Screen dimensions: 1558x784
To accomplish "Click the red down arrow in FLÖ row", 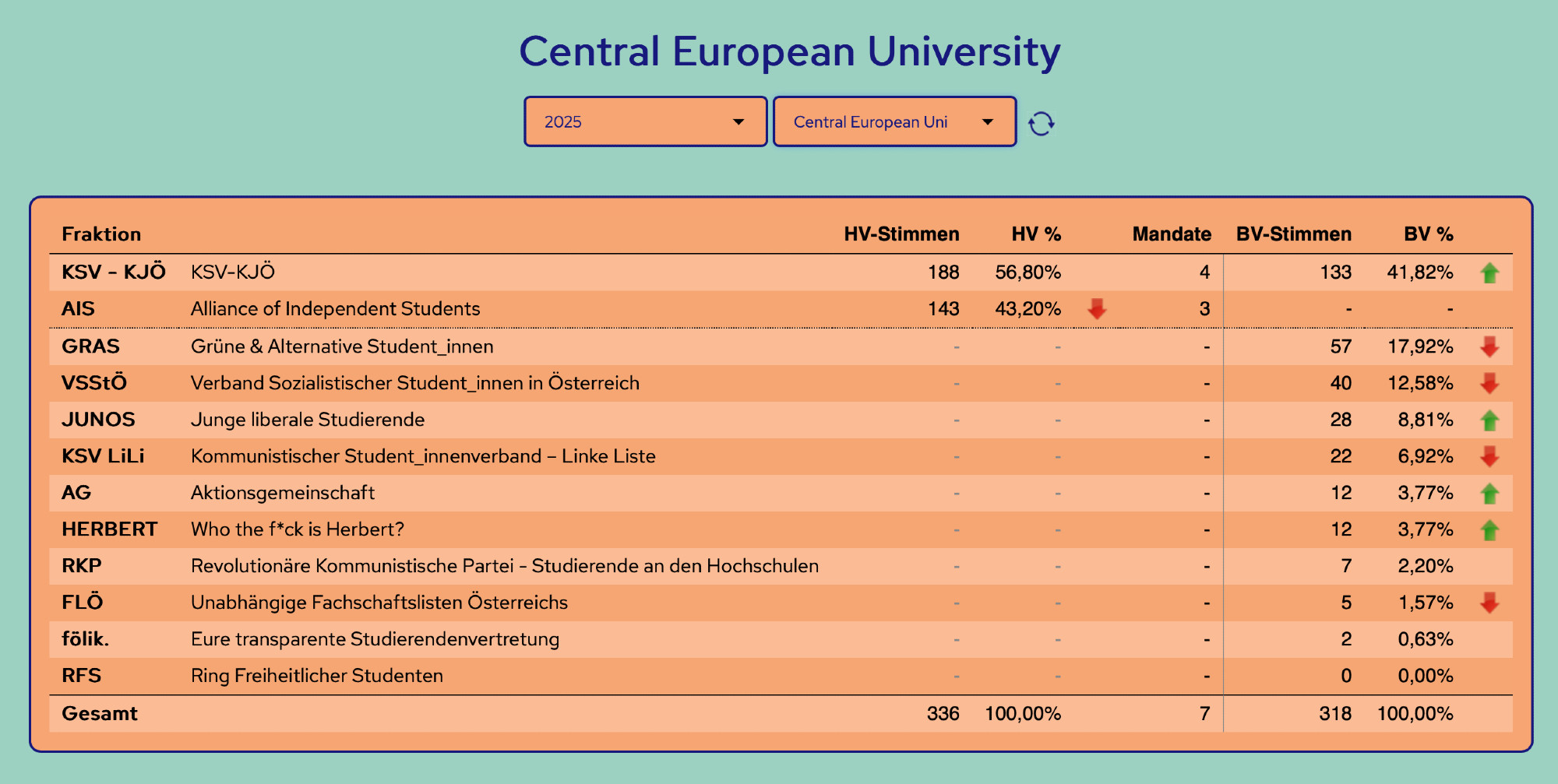I will pyautogui.click(x=1489, y=603).
